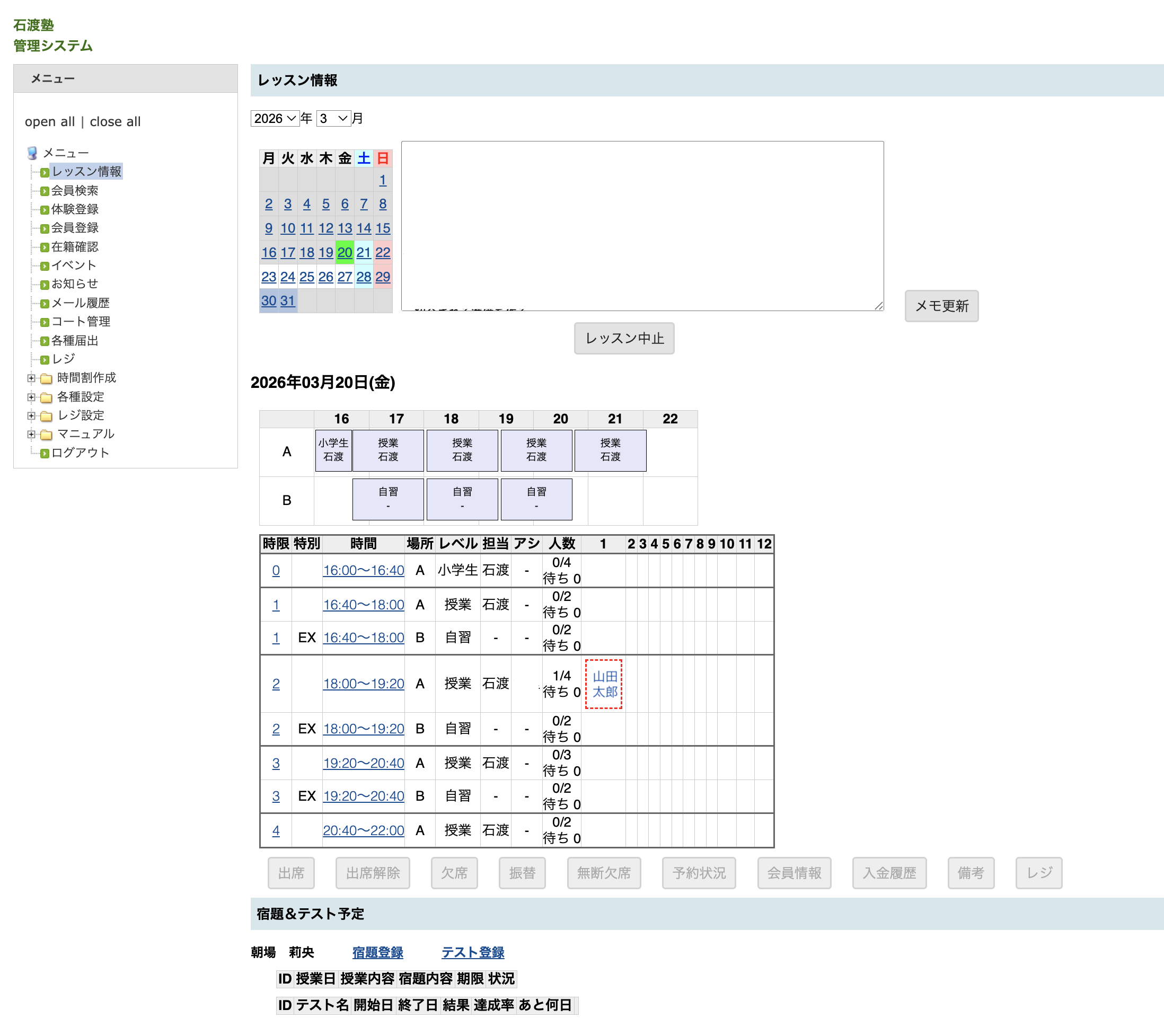Click the レッスン中止 button
Image resolution: width=1164 pixels, height=1036 pixels.
(x=623, y=339)
